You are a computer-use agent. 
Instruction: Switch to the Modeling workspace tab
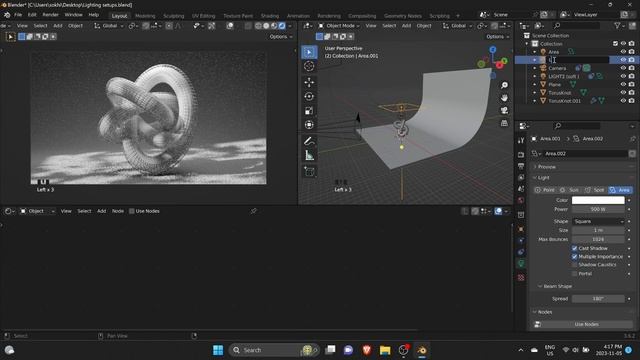pyautogui.click(x=145, y=16)
